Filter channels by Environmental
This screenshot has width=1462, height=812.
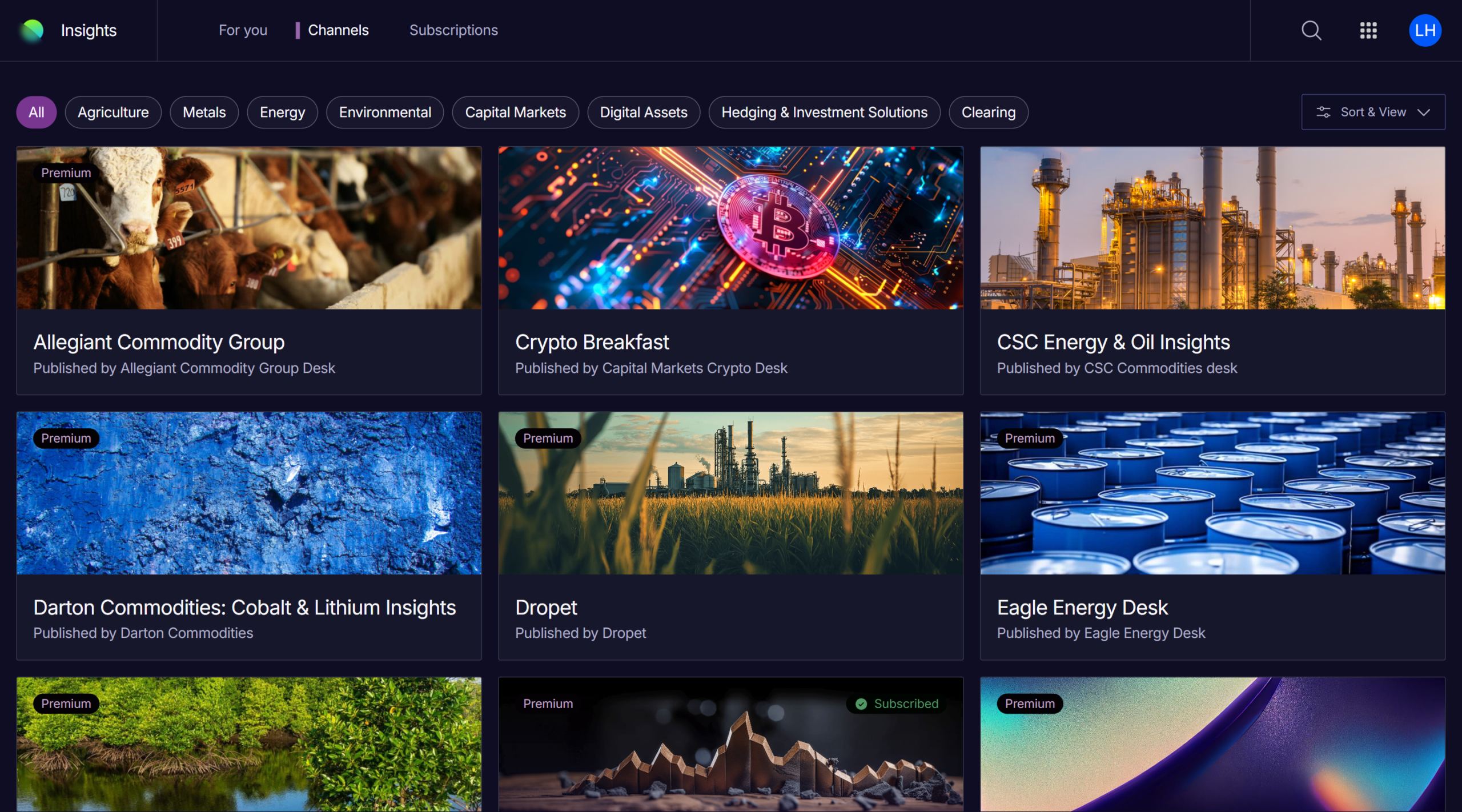(x=385, y=112)
